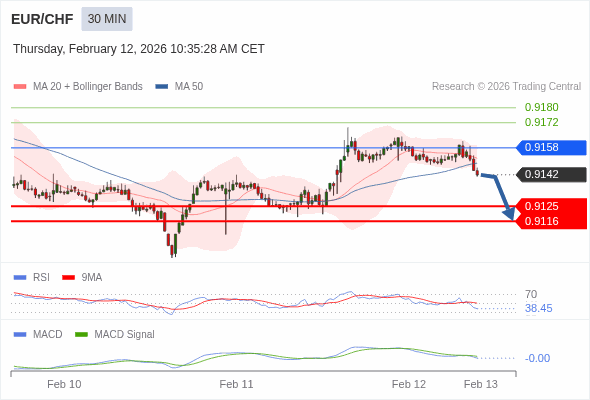Click the black 0.9142 current price tag
590x400 pixels.
point(551,175)
